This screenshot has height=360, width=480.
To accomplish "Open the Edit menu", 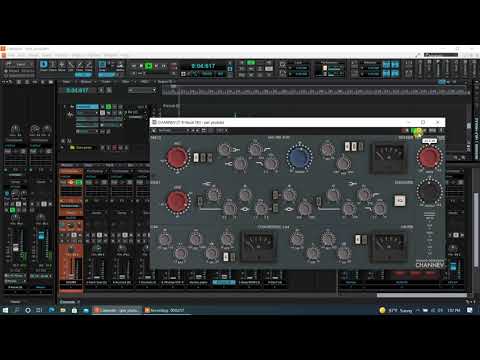I will click(21, 55).
